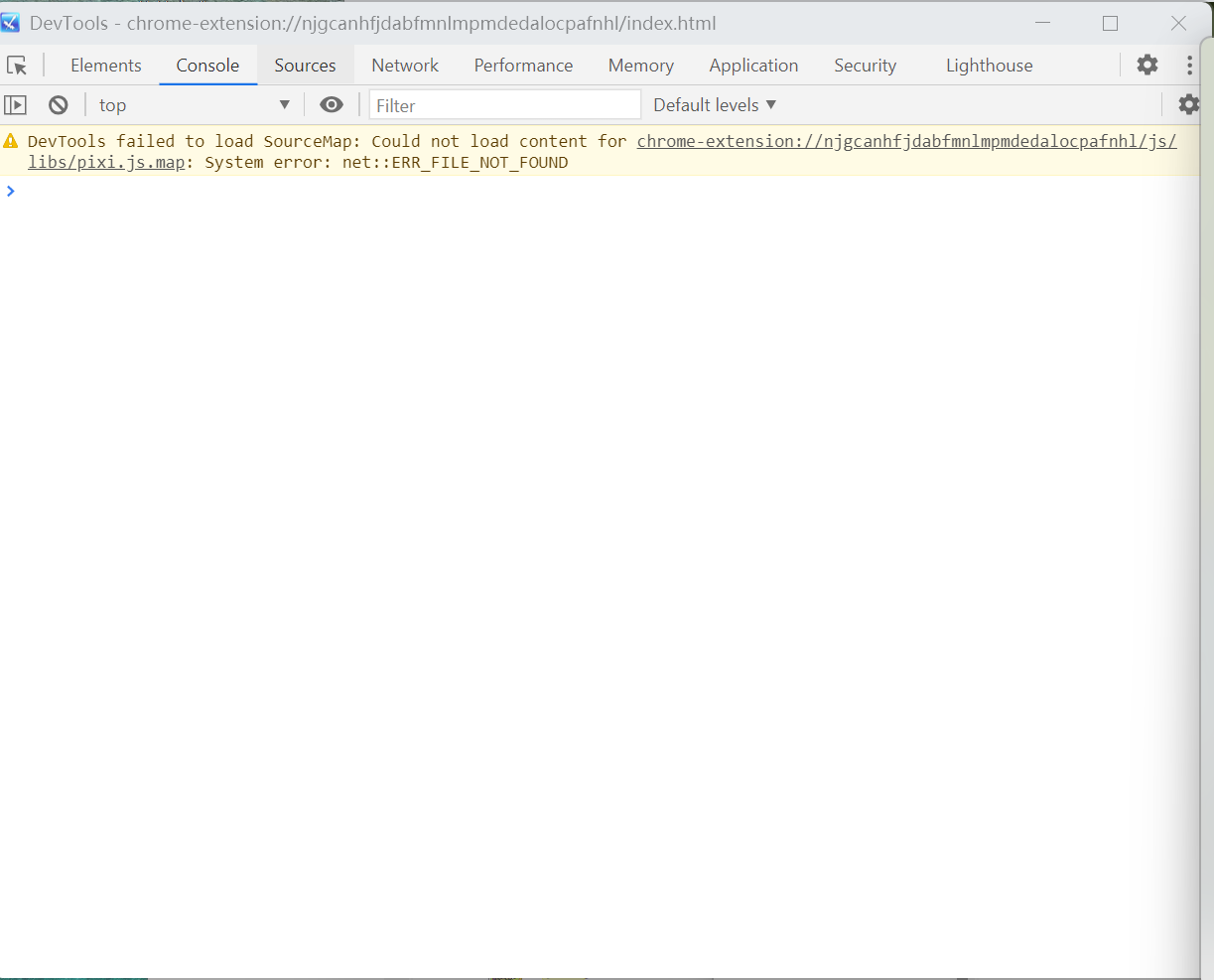Go to the Network tab
Image resolution: width=1214 pixels, height=980 pixels.
(405, 66)
